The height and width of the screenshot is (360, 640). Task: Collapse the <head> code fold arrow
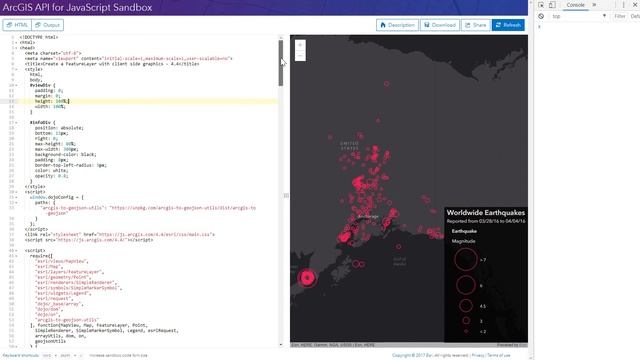pos(16,48)
